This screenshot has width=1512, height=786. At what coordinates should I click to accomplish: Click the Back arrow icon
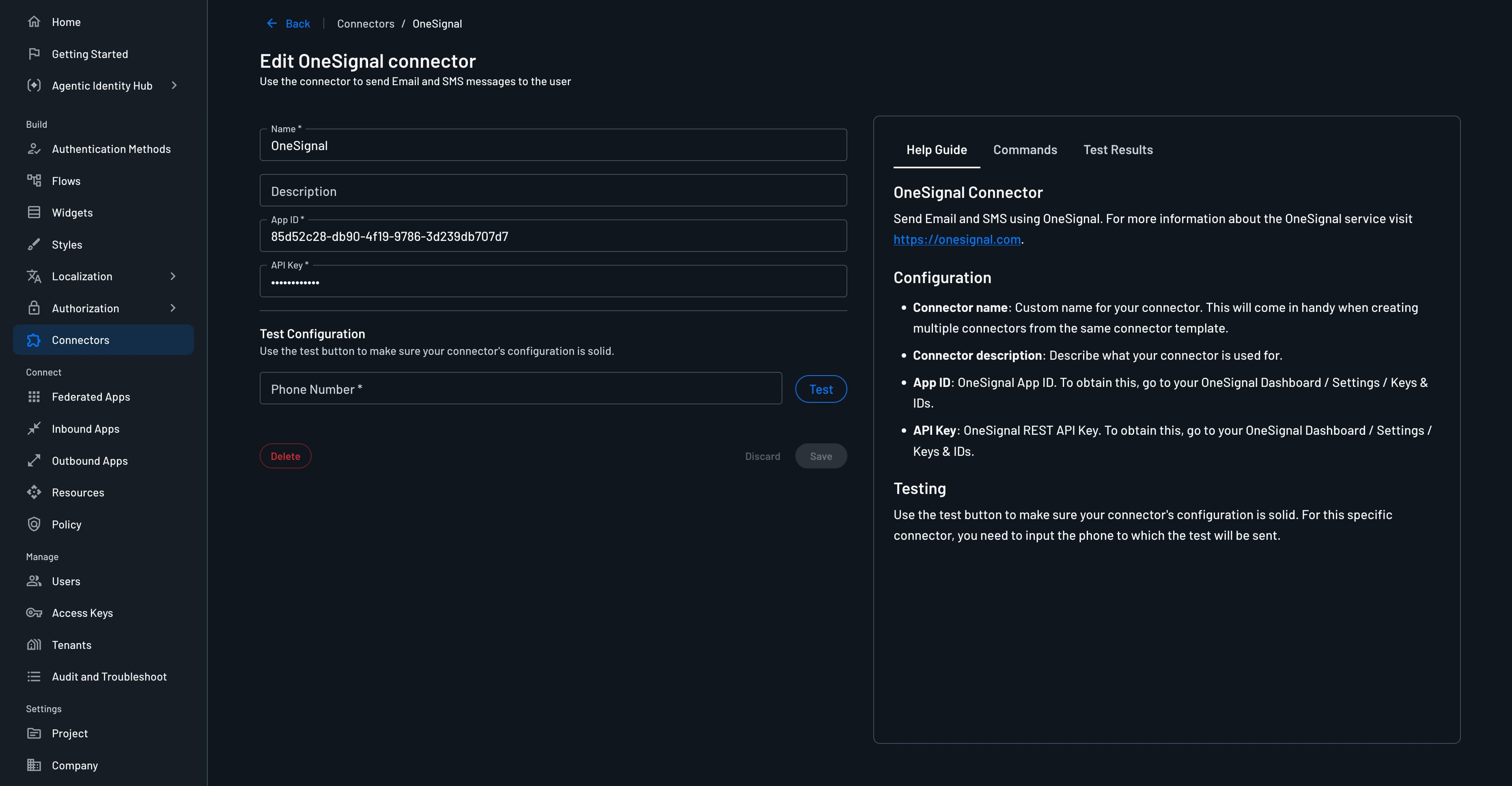click(x=272, y=24)
